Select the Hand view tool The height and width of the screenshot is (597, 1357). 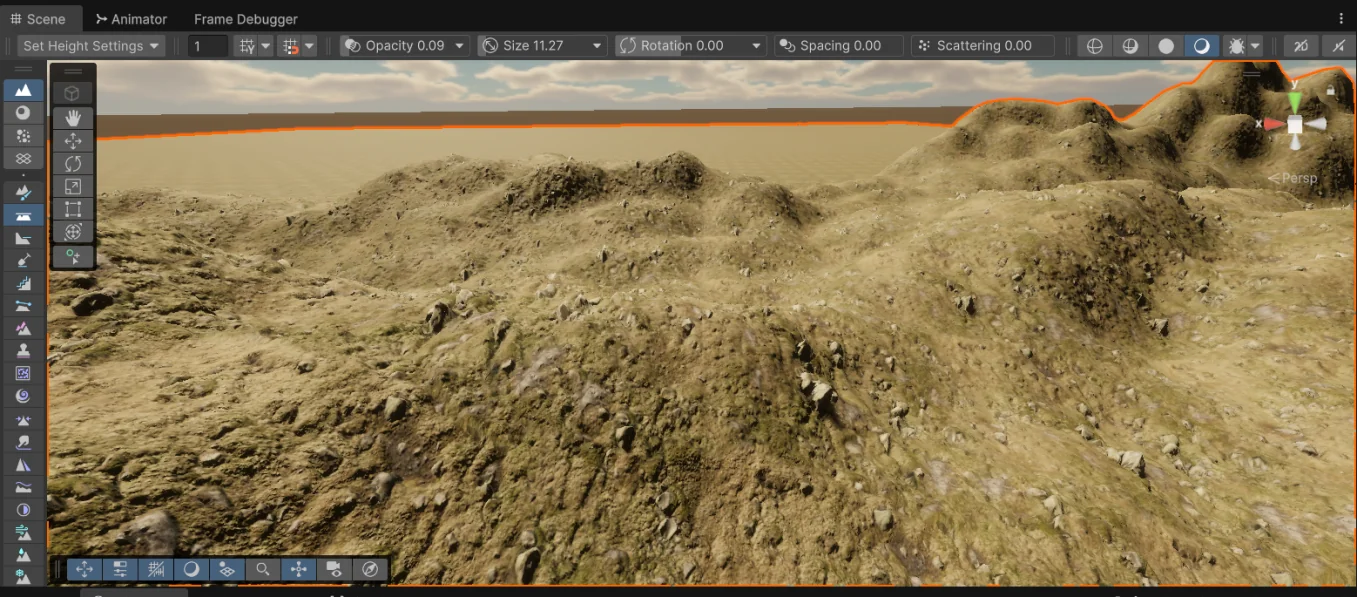[73, 117]
